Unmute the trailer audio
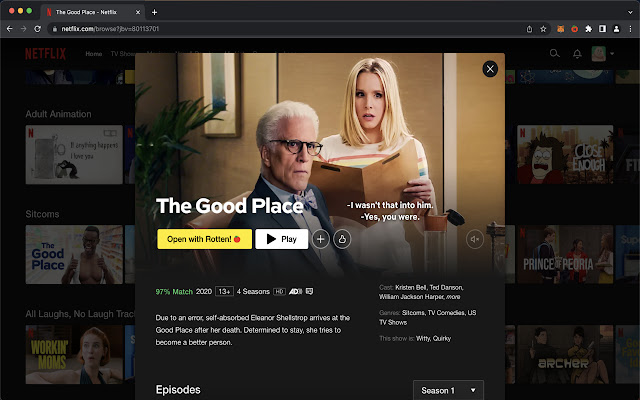The height and width of the screenshot is (400, 640). (x=475, y=239)
